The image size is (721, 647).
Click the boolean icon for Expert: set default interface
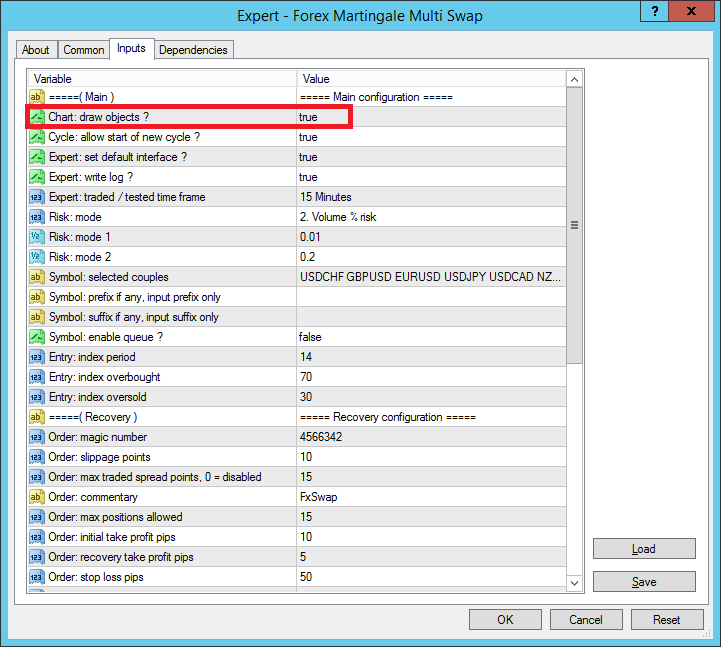[x=37, y=157]
